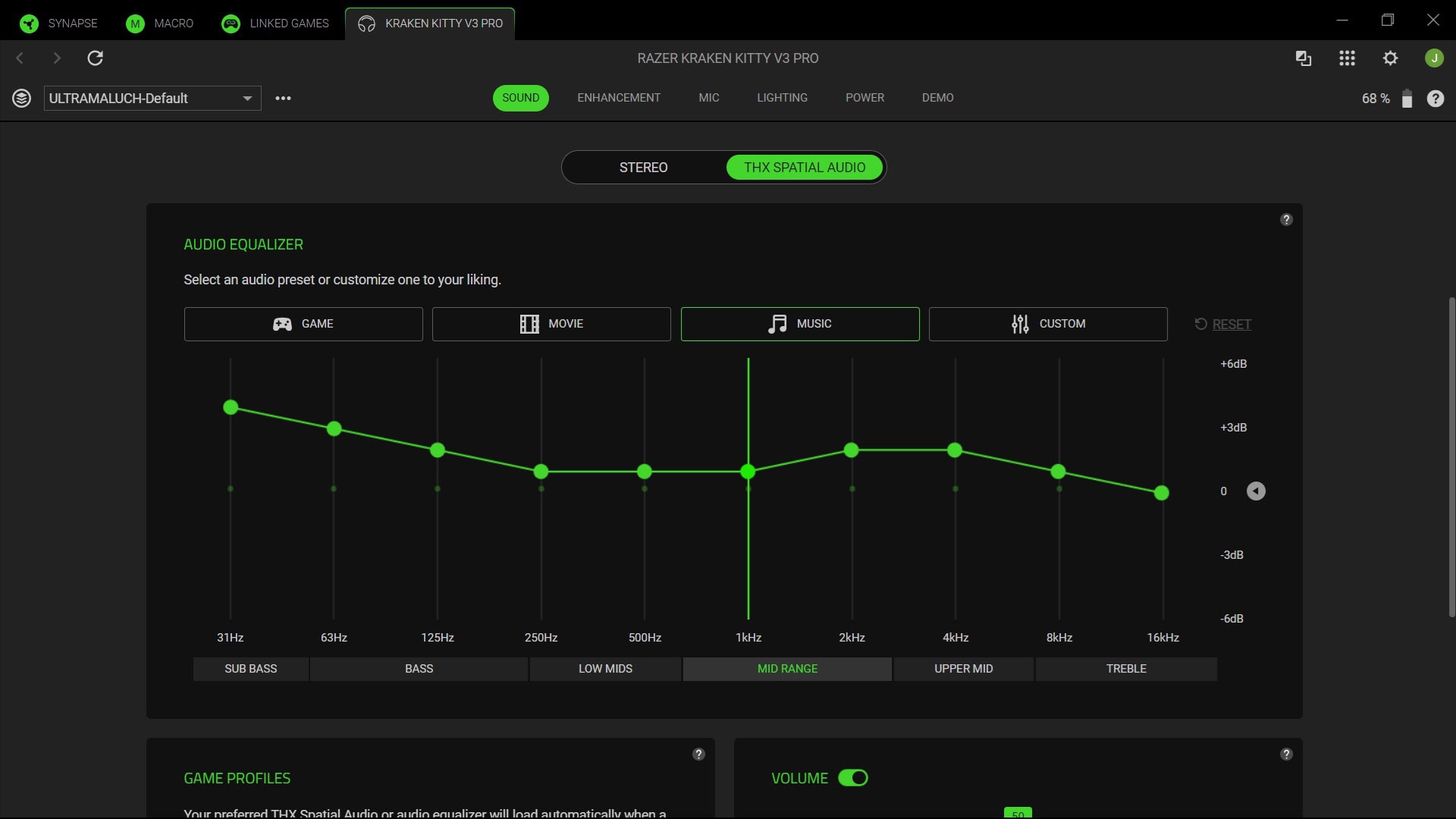Viewport: 1456px width, 819px height.
Task: Open the MIC settings tab
Action: [x=709, y=98]
